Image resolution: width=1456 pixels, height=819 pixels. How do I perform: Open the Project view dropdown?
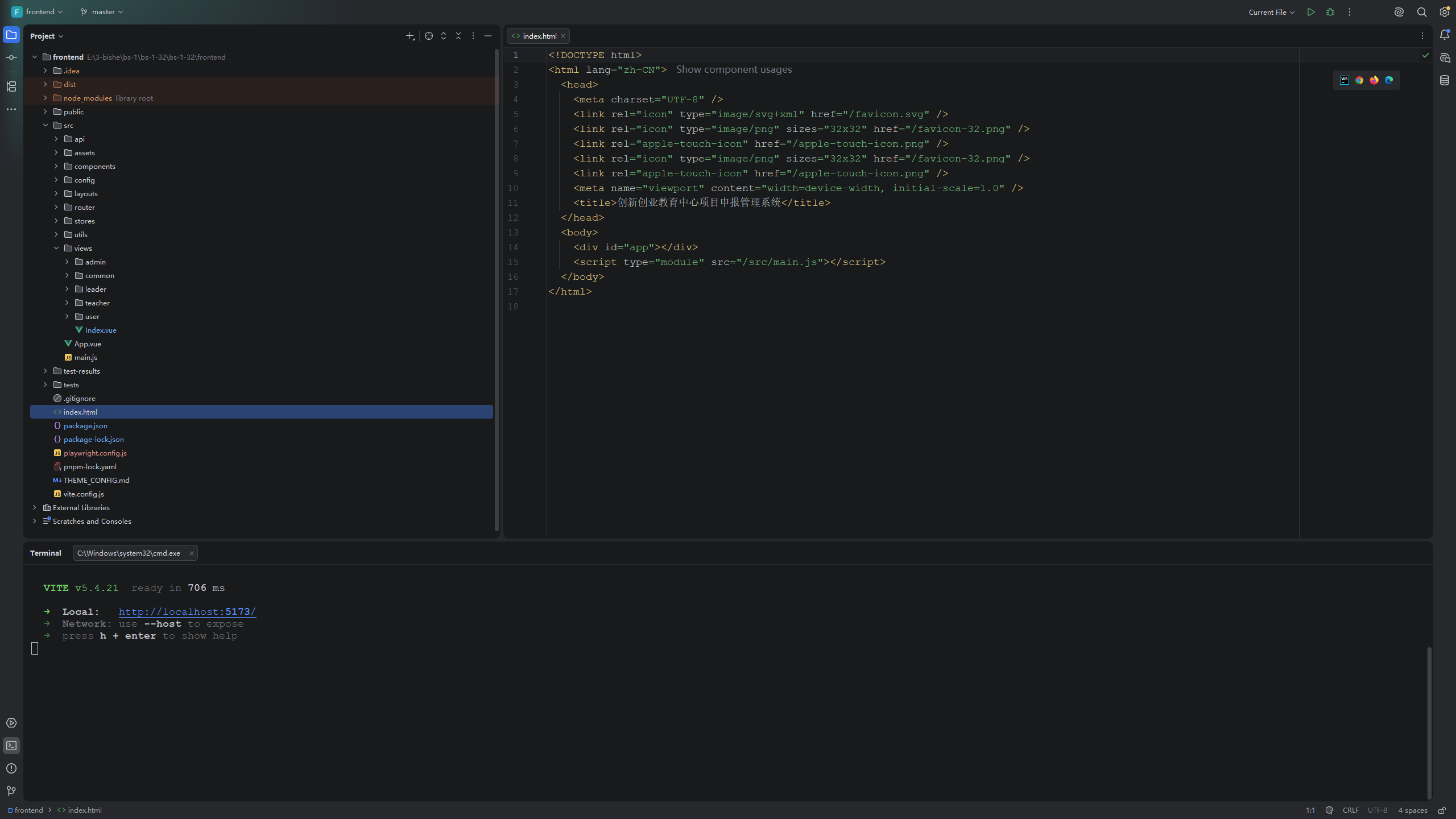(47, 36)
